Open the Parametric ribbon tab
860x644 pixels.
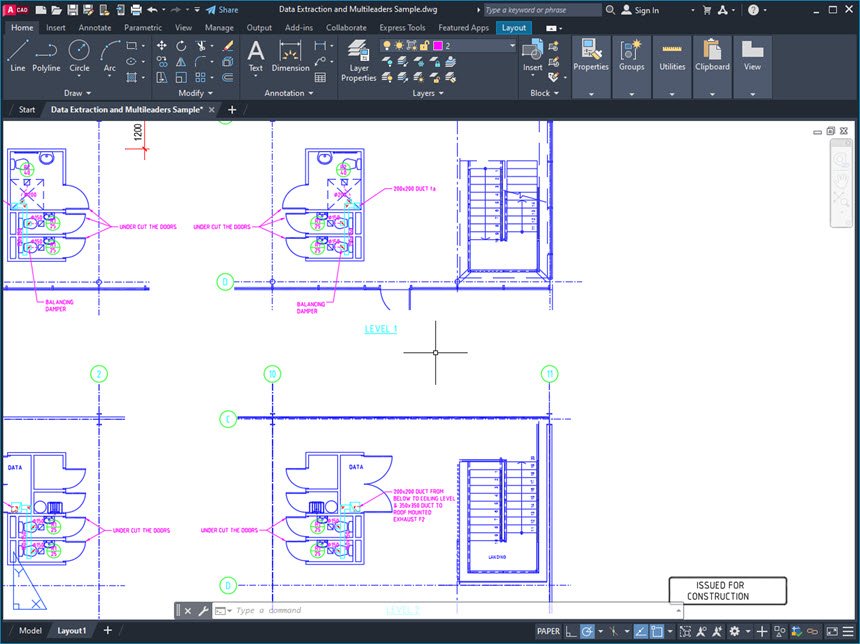[143, 27]
